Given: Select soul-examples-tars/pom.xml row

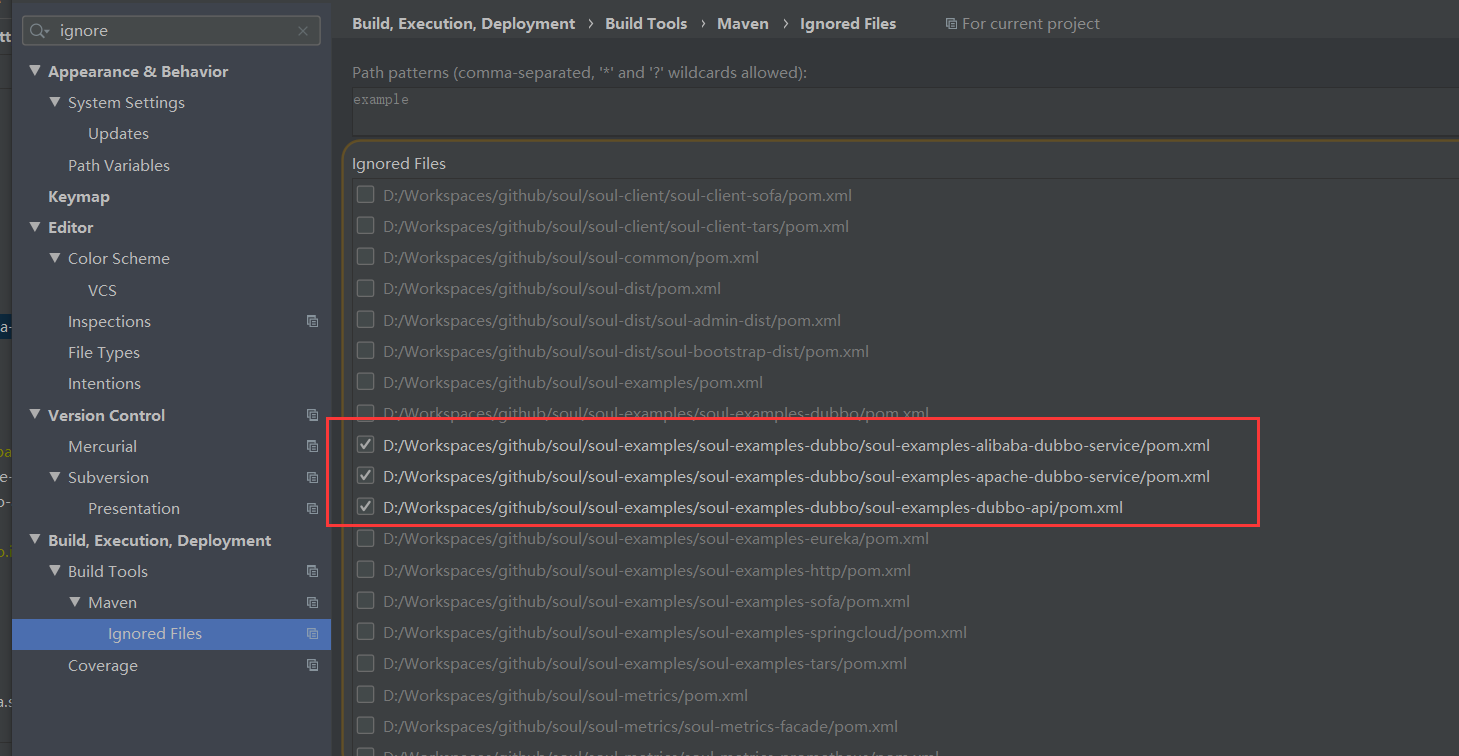Looking at the screenshot, I should point(645,663).
